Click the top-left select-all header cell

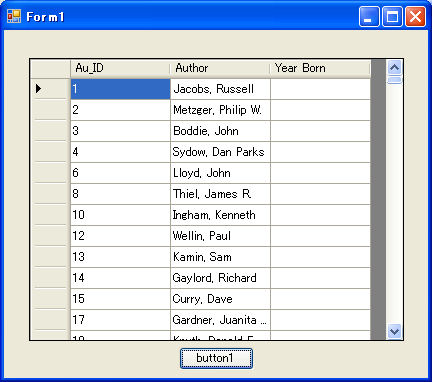pyautogui.click(x=50, y=69)
